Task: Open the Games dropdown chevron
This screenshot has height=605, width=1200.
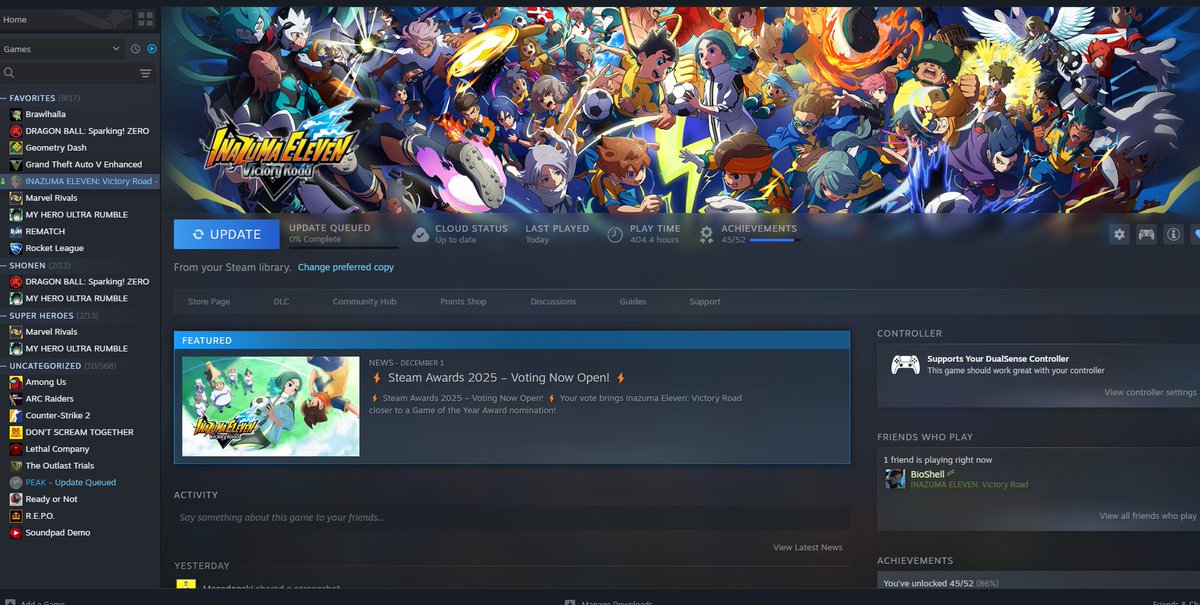Action: tap(114, 48)
